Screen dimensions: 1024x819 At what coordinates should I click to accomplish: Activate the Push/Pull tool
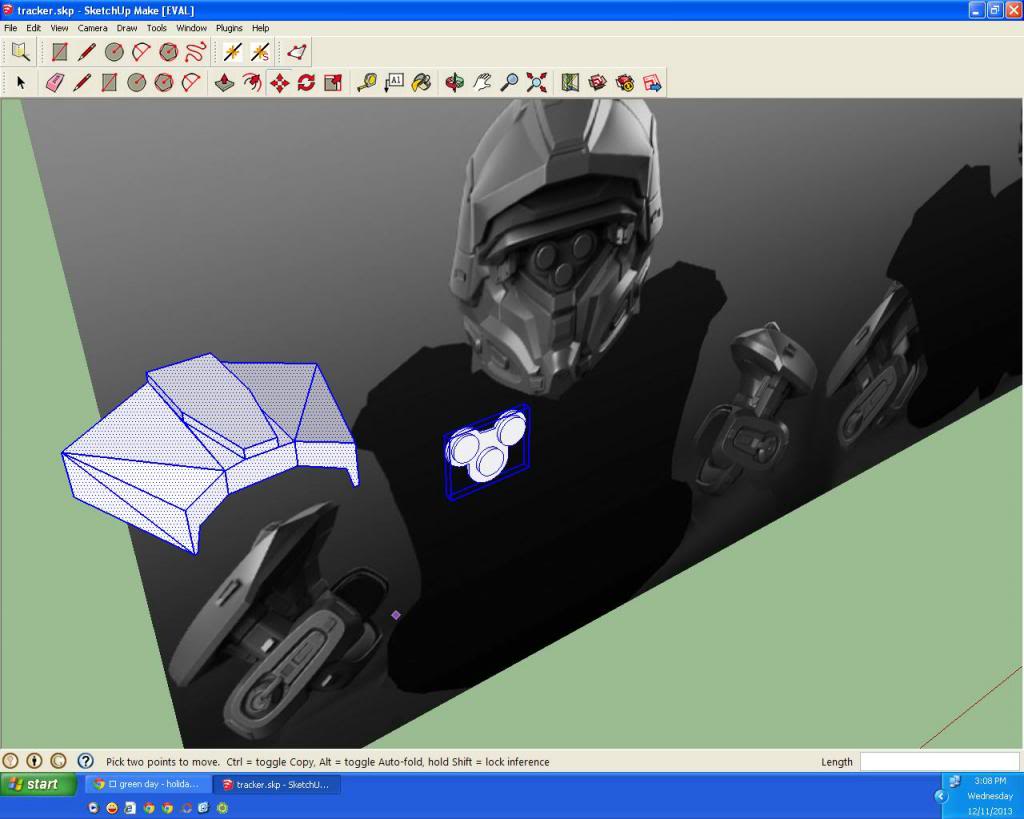(225, 83)
